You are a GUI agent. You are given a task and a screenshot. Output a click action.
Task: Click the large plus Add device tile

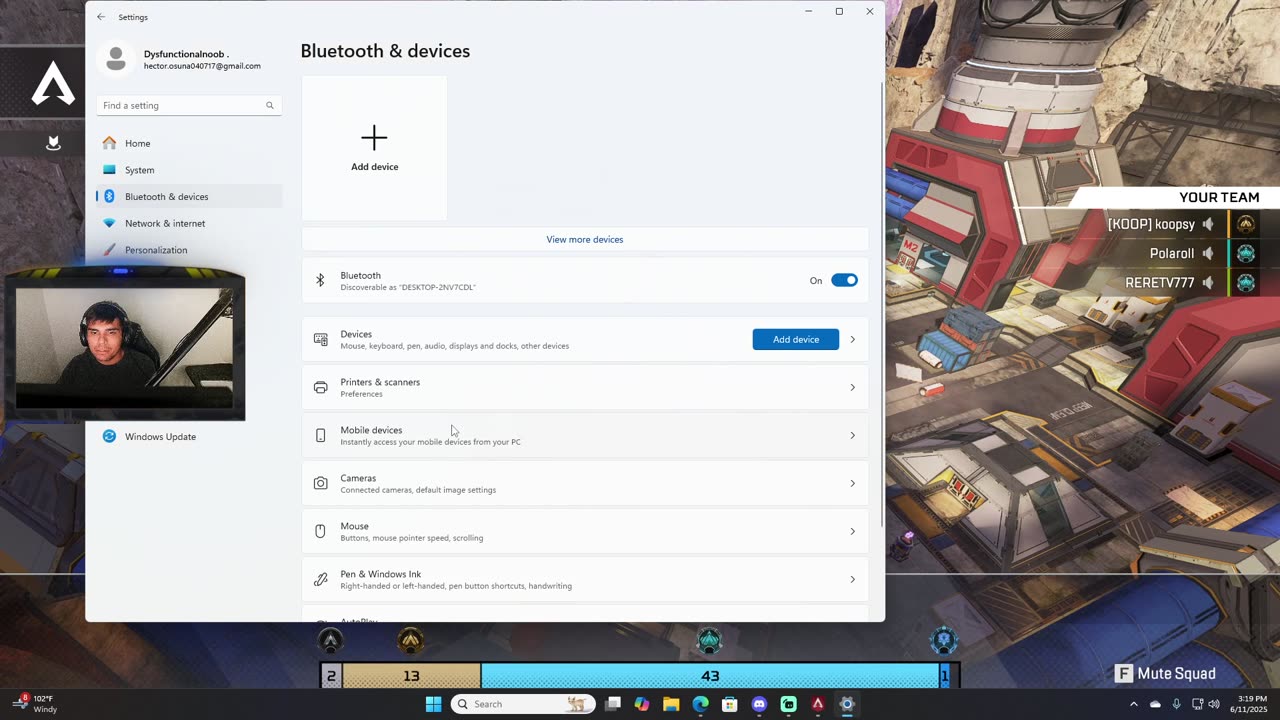pyautogui.click(x=374, y=148)
